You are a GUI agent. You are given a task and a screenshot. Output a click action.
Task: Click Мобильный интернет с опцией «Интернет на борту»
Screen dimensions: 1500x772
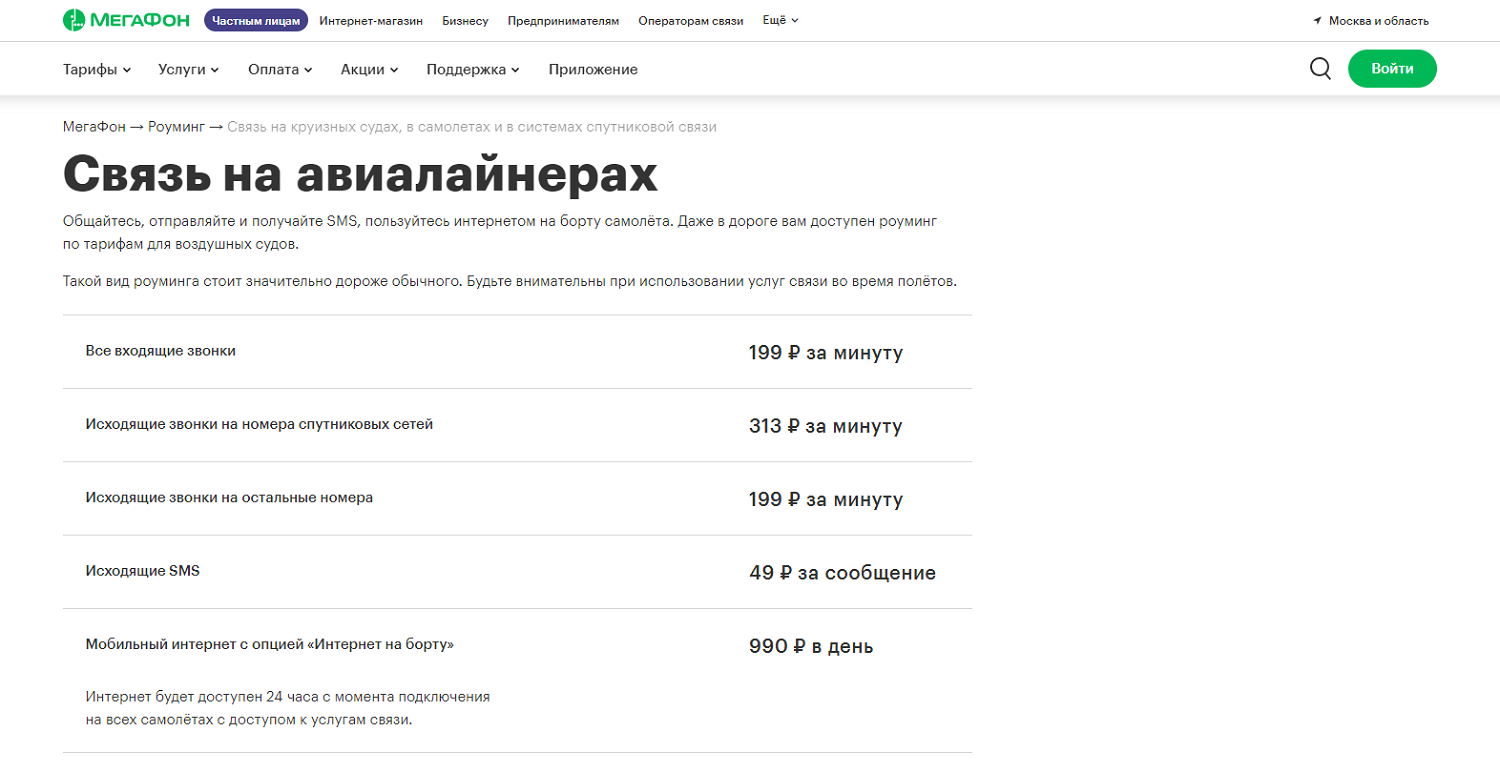[x=270, y=645]
